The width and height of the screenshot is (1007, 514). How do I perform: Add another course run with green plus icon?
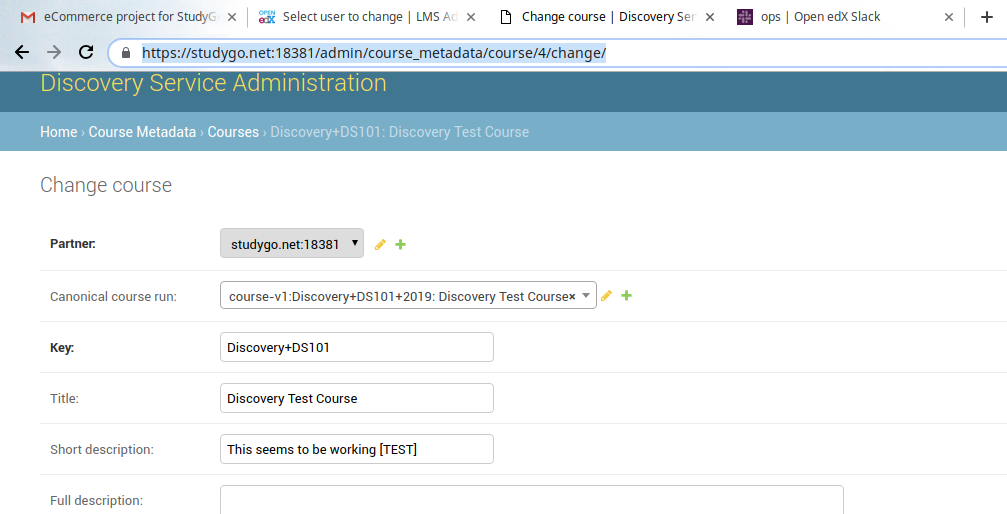(626, 296)
